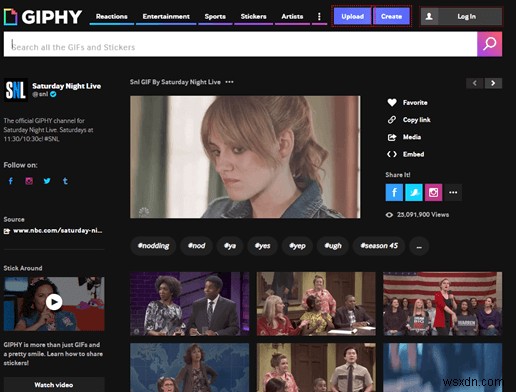The height and width of the screenshot is (392, 516).
Task: Select the #ya tag
Action: tap(230, 246)
